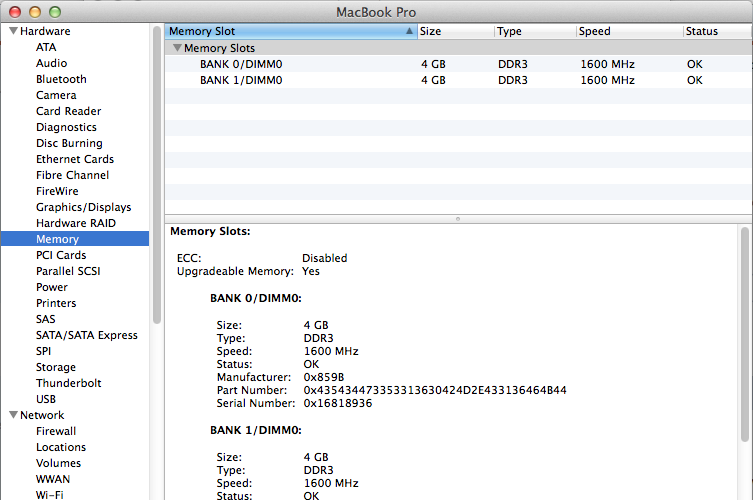Select Fibre Channel in the sidebar
Image resolution: width=753 pixels, height=500 pixels.
[x=73, y=175]
